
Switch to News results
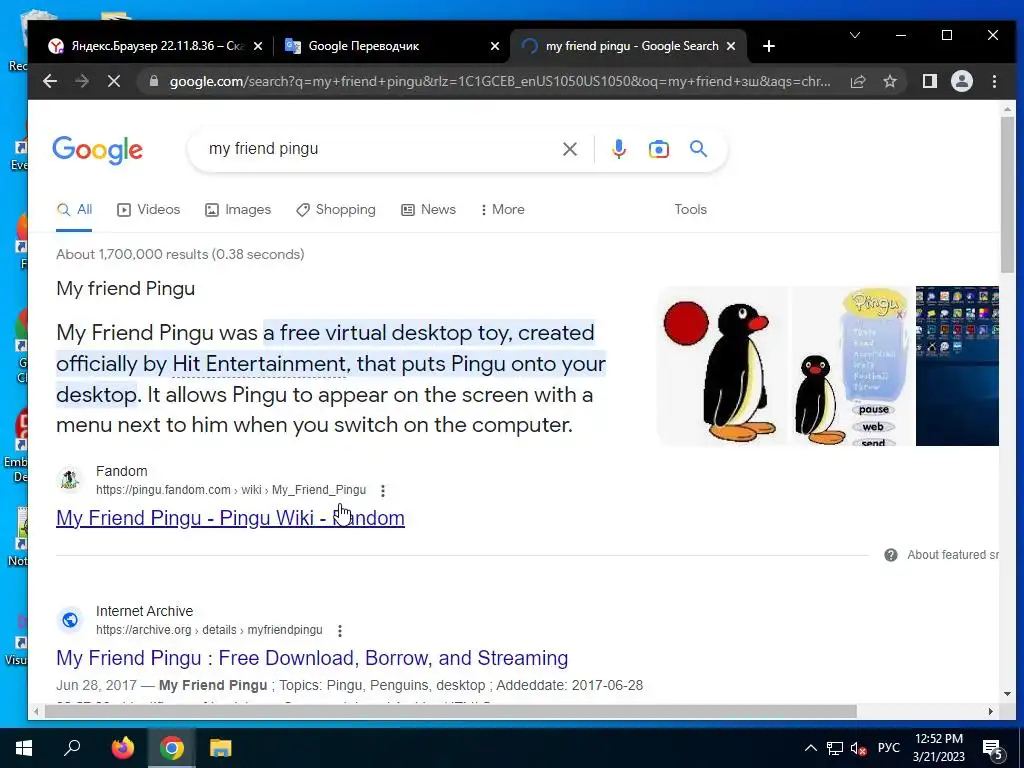[428, 210]
